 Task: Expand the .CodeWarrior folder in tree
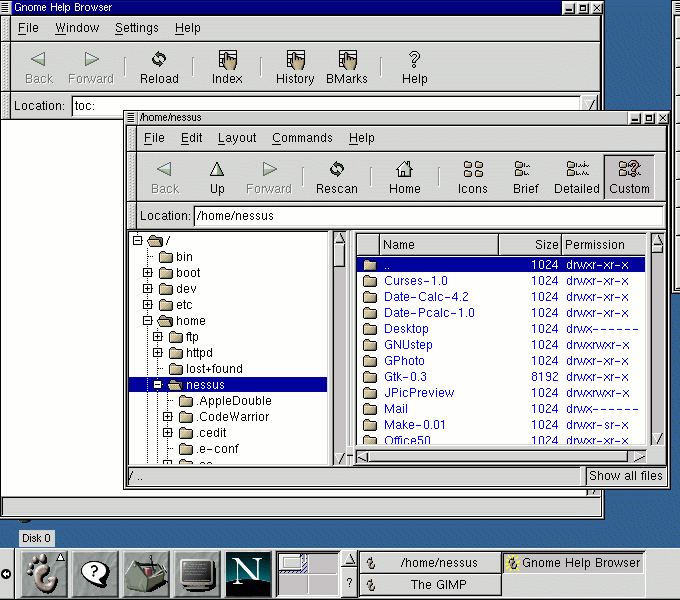click(168, 417)
